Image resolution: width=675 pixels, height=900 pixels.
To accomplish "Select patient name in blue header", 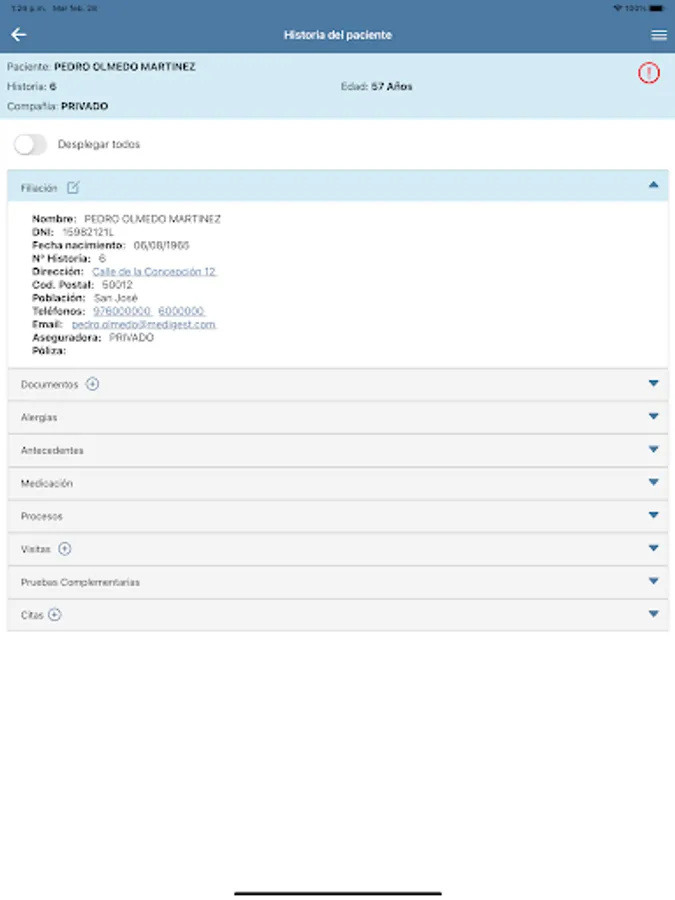I will 125,67.
